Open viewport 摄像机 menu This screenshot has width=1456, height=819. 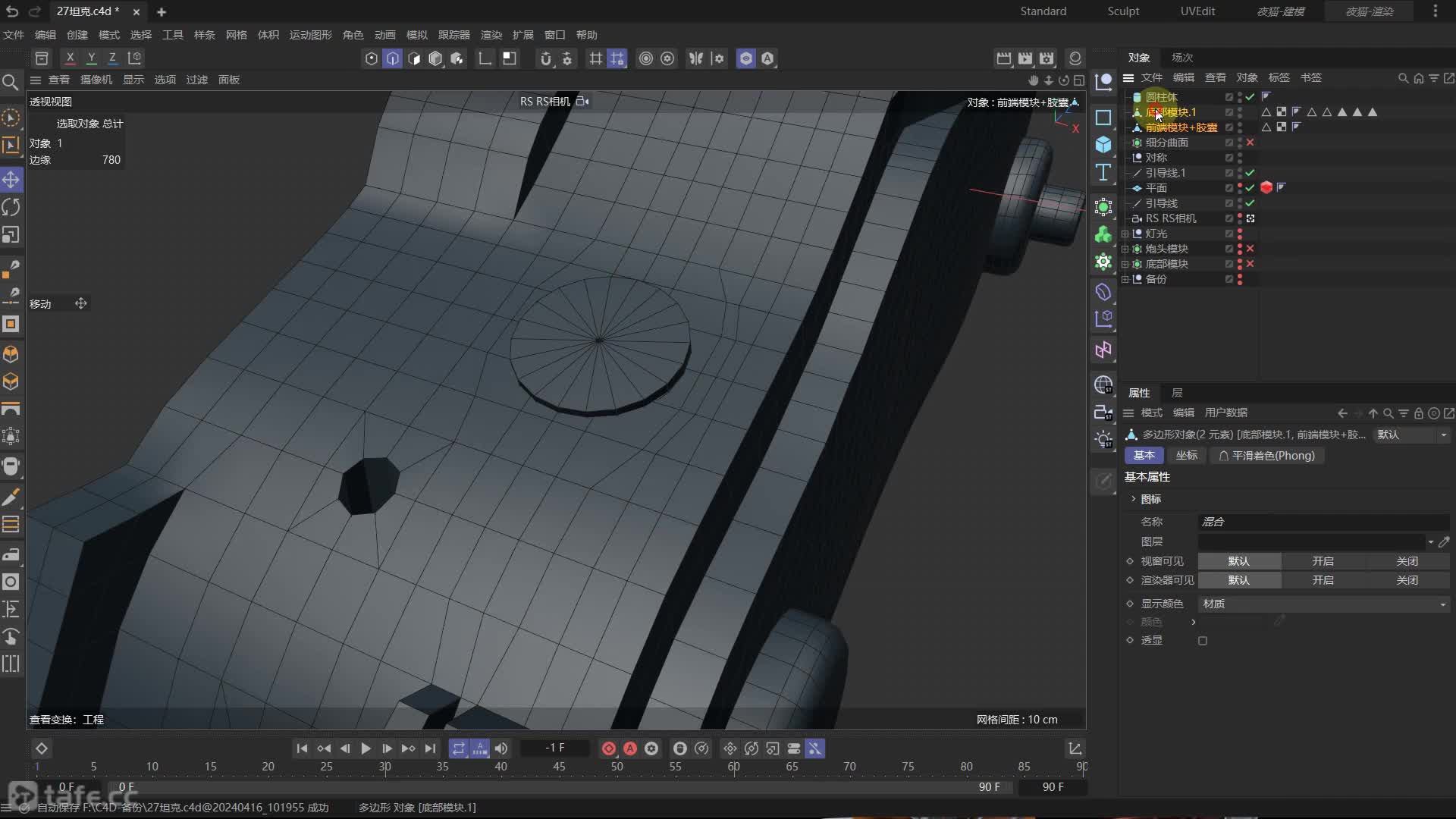pyautogui.click(x=96, y=80)
